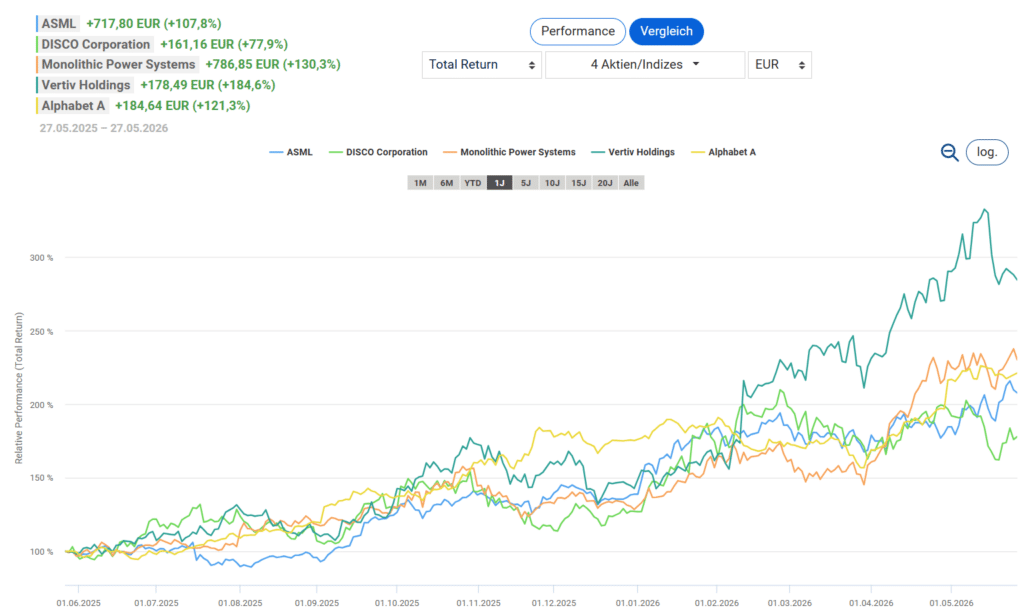Select the YTD time range
1024x612 pixels.
coord(473,183)
